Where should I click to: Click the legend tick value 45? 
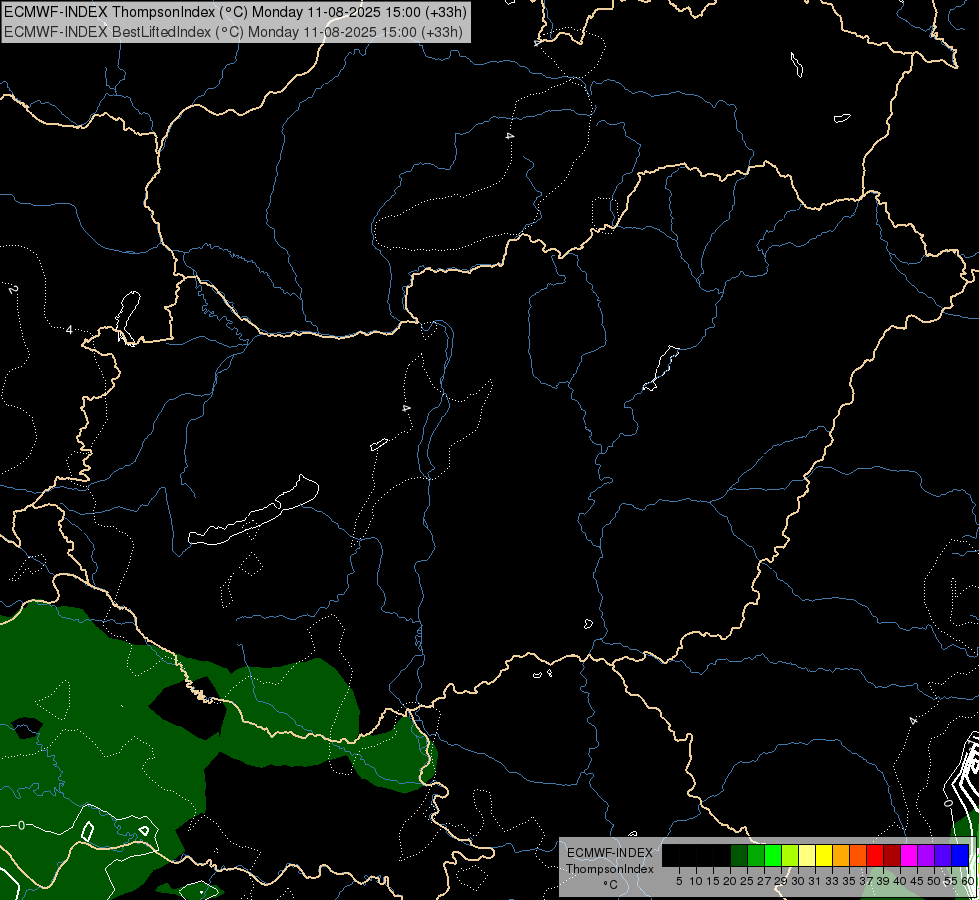tap(917, 881)
